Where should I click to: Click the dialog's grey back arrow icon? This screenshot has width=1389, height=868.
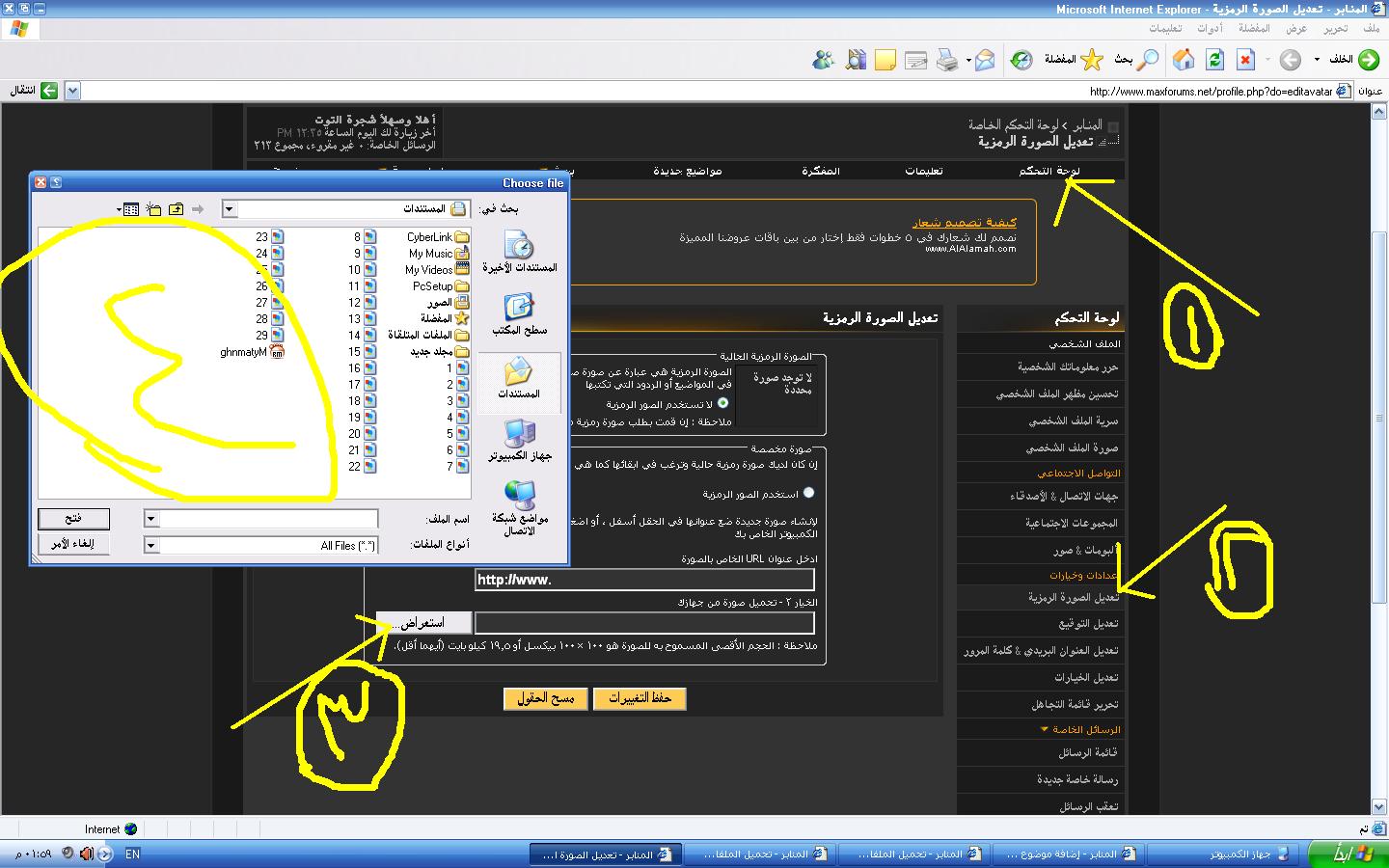tap(198, 209)
